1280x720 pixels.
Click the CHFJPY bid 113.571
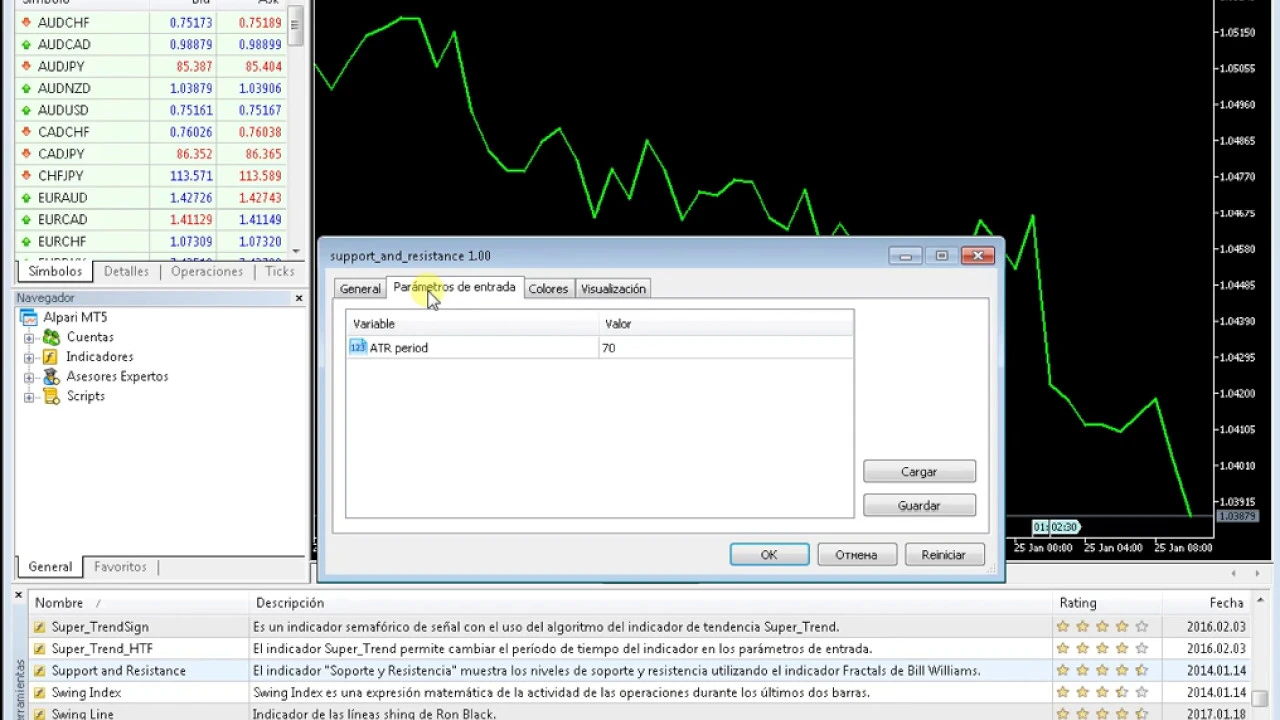pos(191,176)
